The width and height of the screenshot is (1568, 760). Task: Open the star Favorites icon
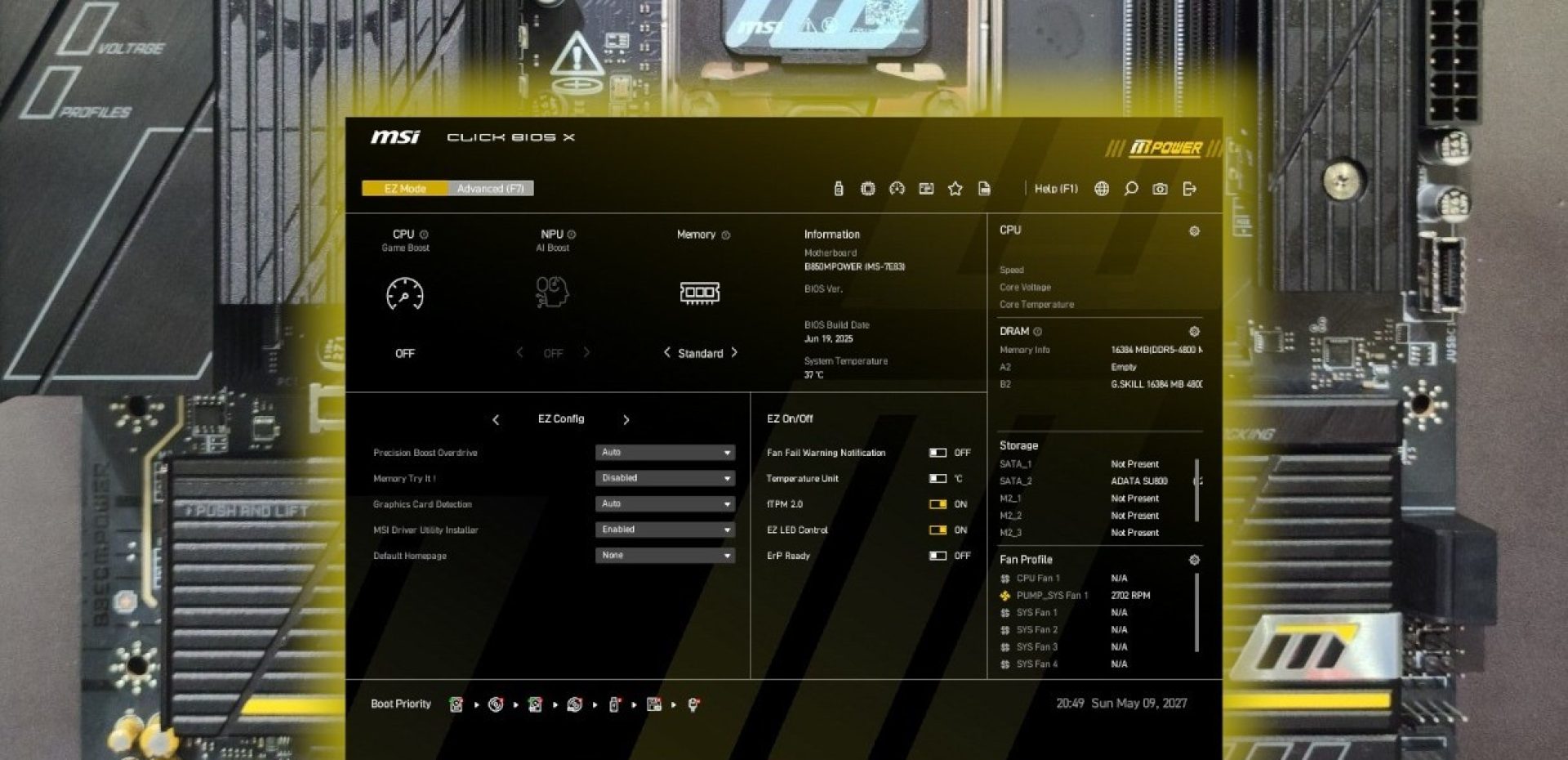tap(955, 189)
